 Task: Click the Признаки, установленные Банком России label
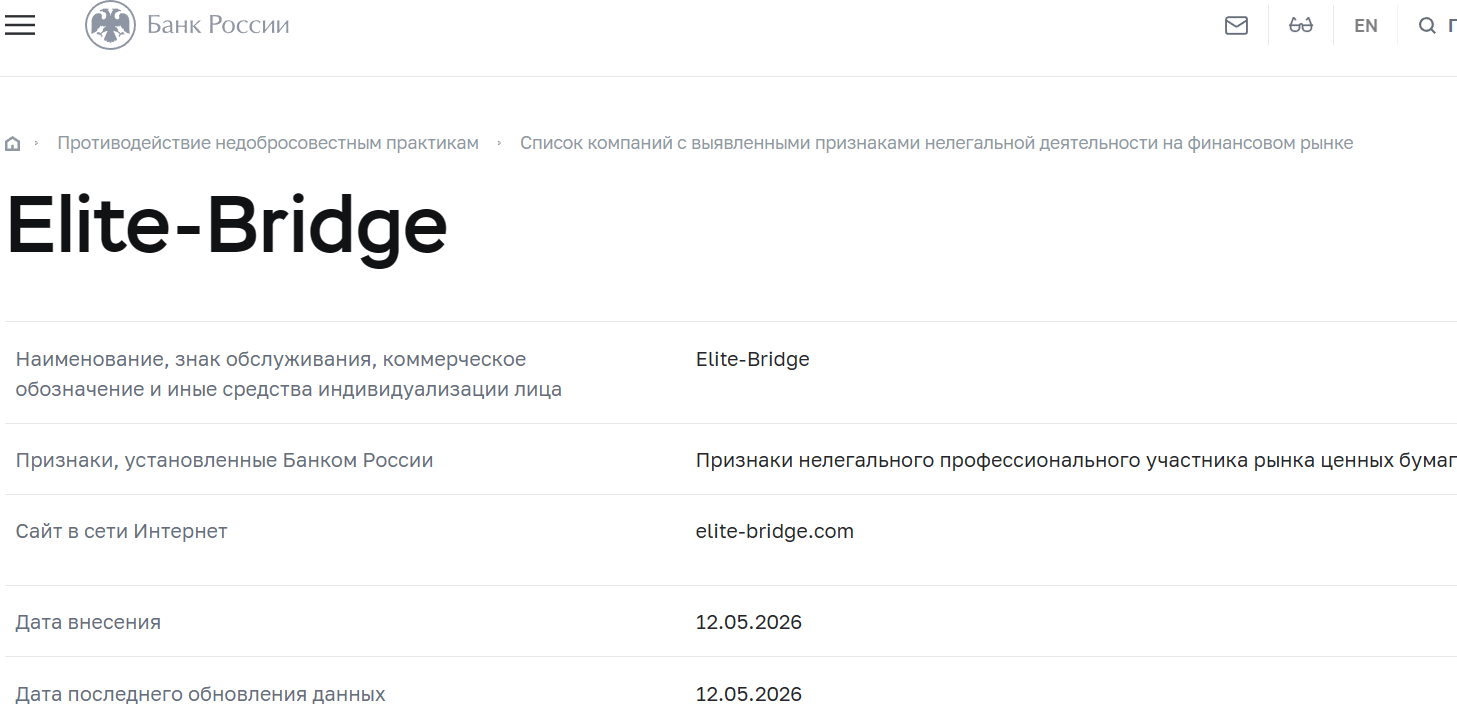coord(224,460)
